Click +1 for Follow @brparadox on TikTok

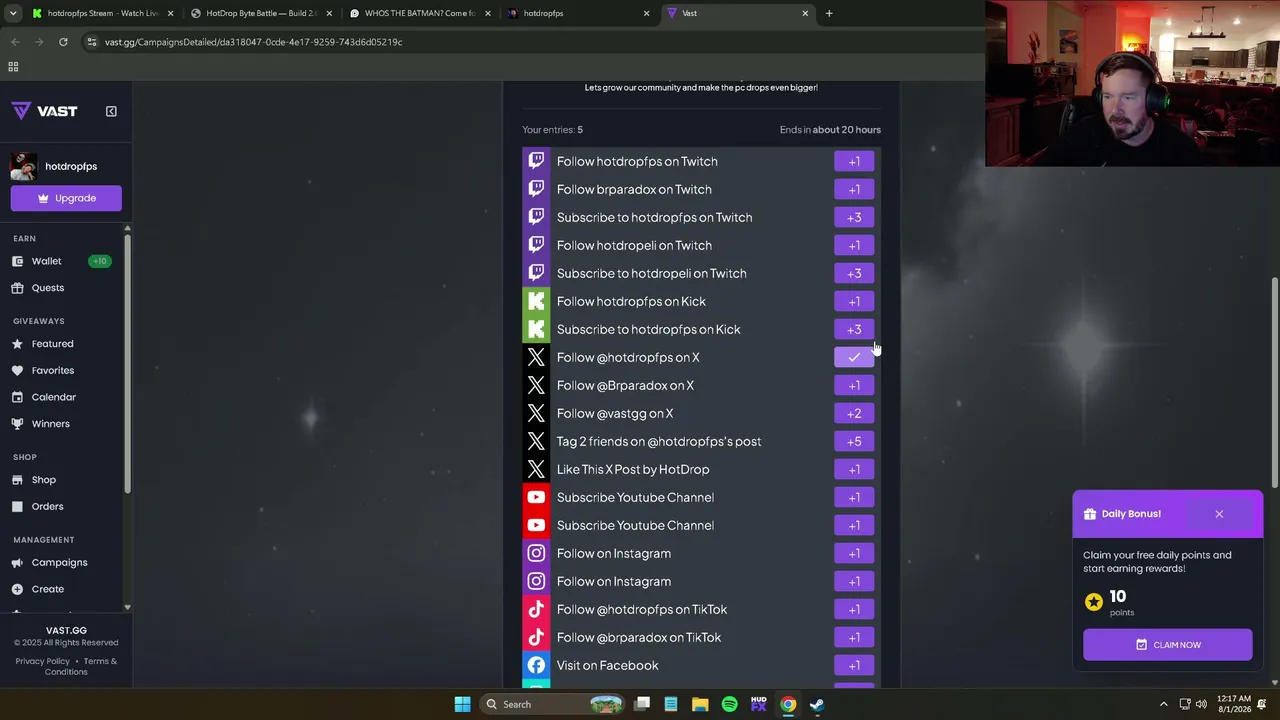[x=854, y=637]
